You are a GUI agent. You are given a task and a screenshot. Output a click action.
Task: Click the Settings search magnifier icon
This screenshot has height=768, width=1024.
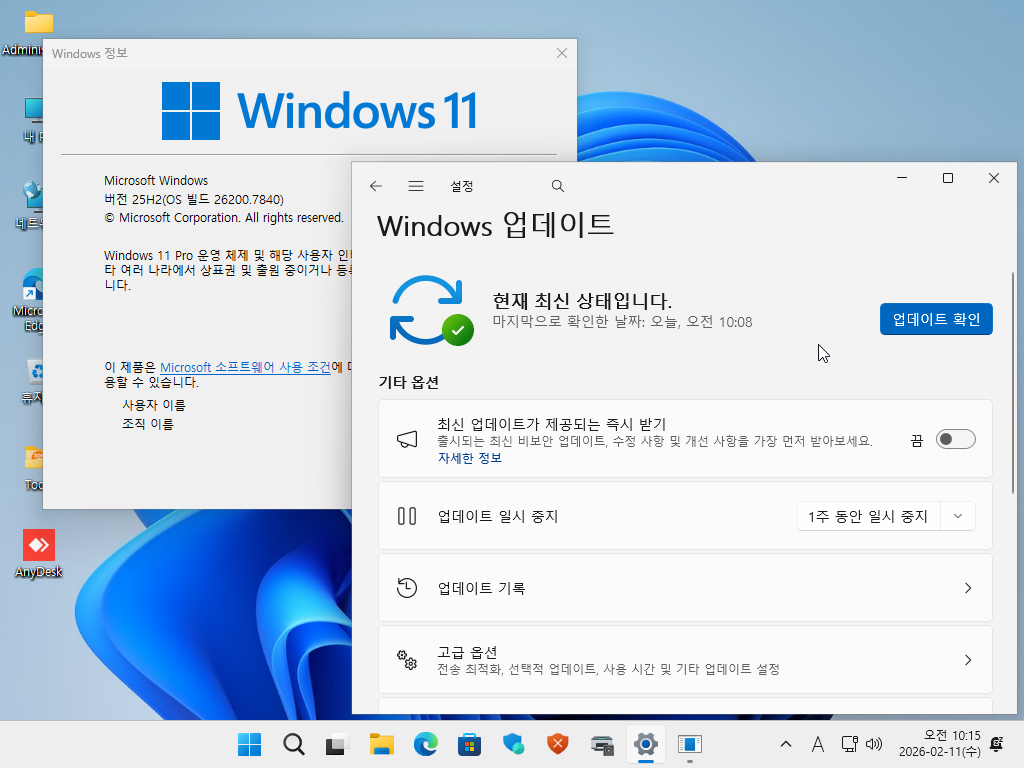pos(557,186)
